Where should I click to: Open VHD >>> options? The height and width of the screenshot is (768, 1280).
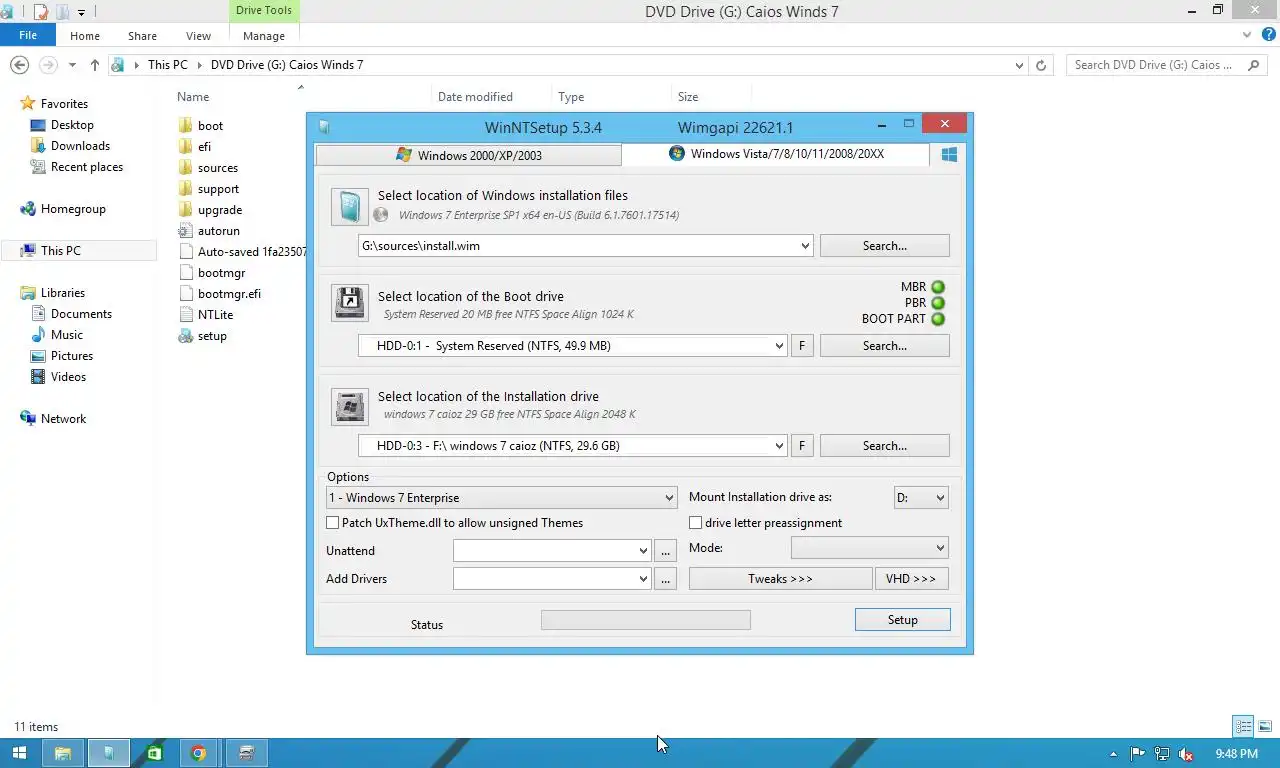pos(911,579)
